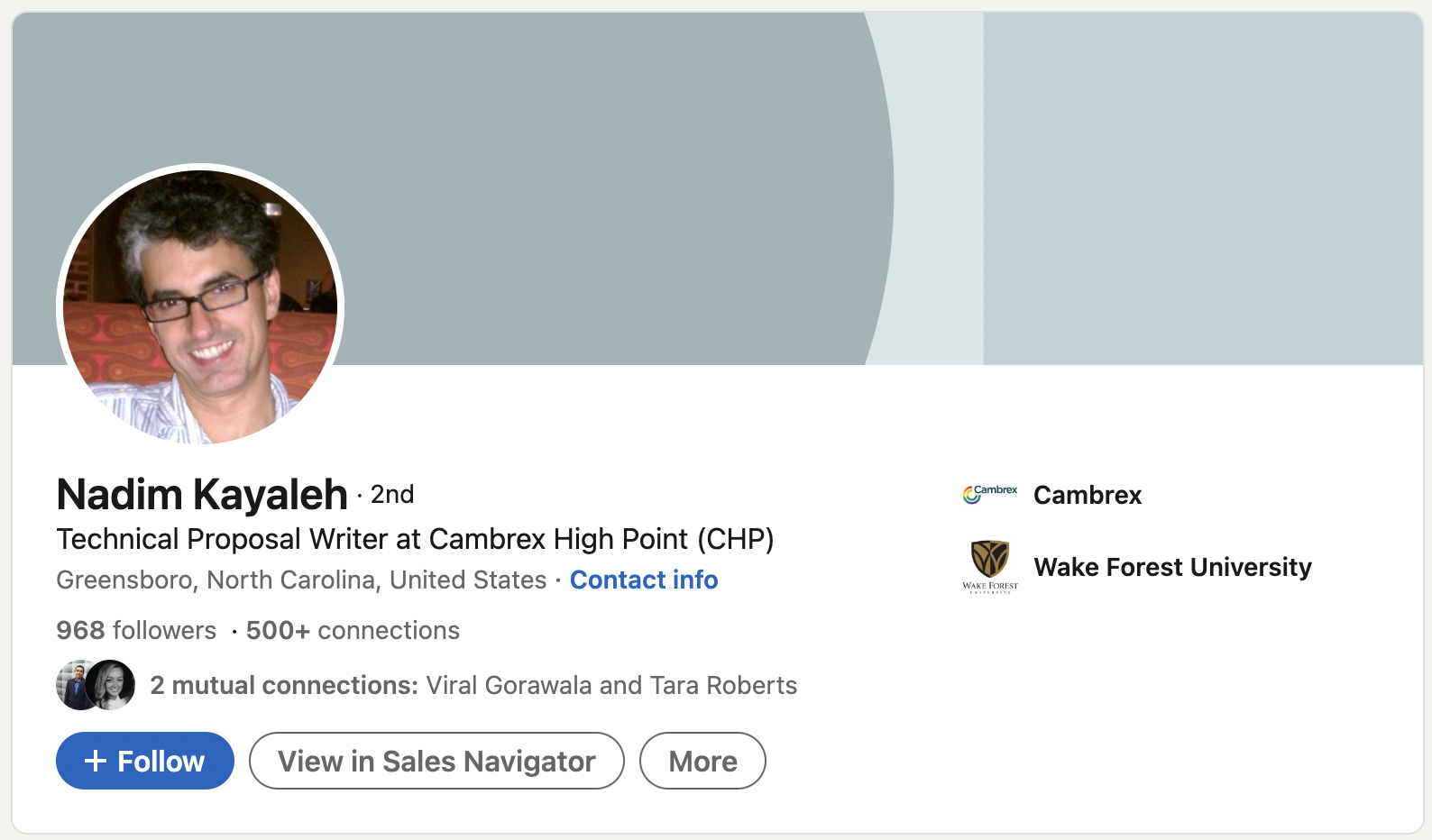Screen dimensions: 1432x840
Task: Expand the 2nd degree connection indicator
Action: pyautogui.click(x=390, y=494)
